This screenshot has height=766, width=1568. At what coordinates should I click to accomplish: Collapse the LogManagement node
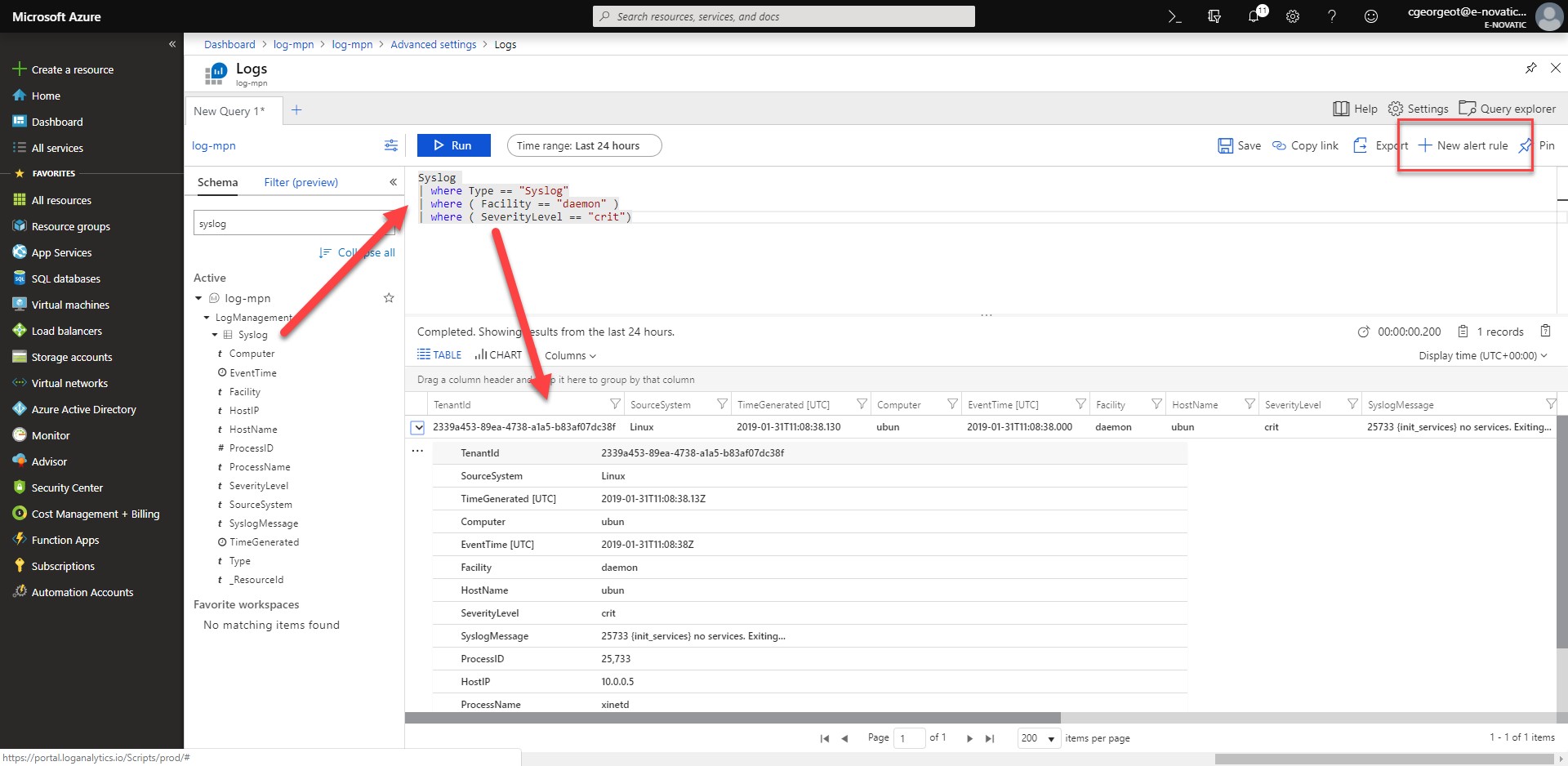pyautogui.click(x=207, y=318)
